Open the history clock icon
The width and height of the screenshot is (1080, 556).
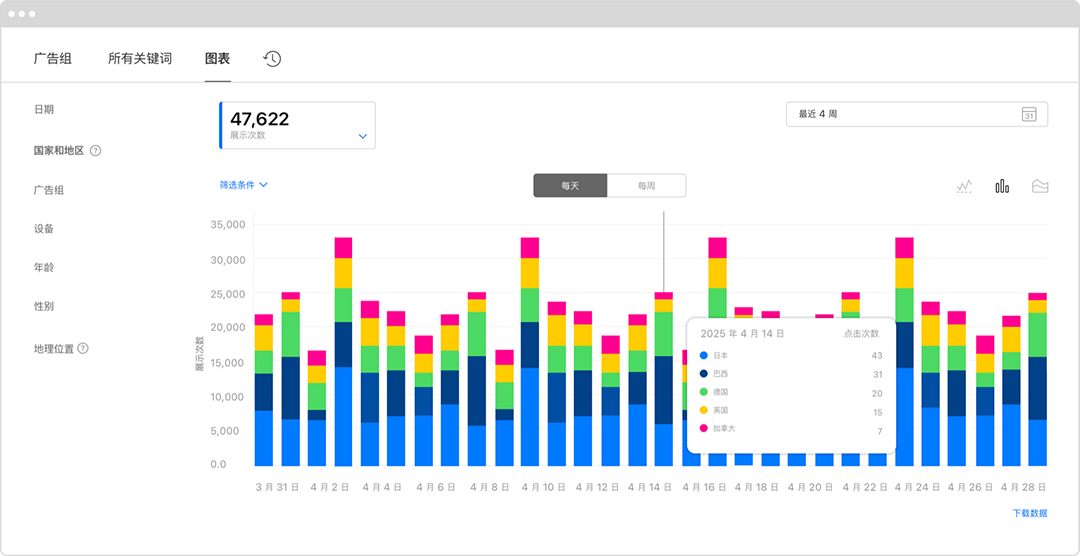272,59
